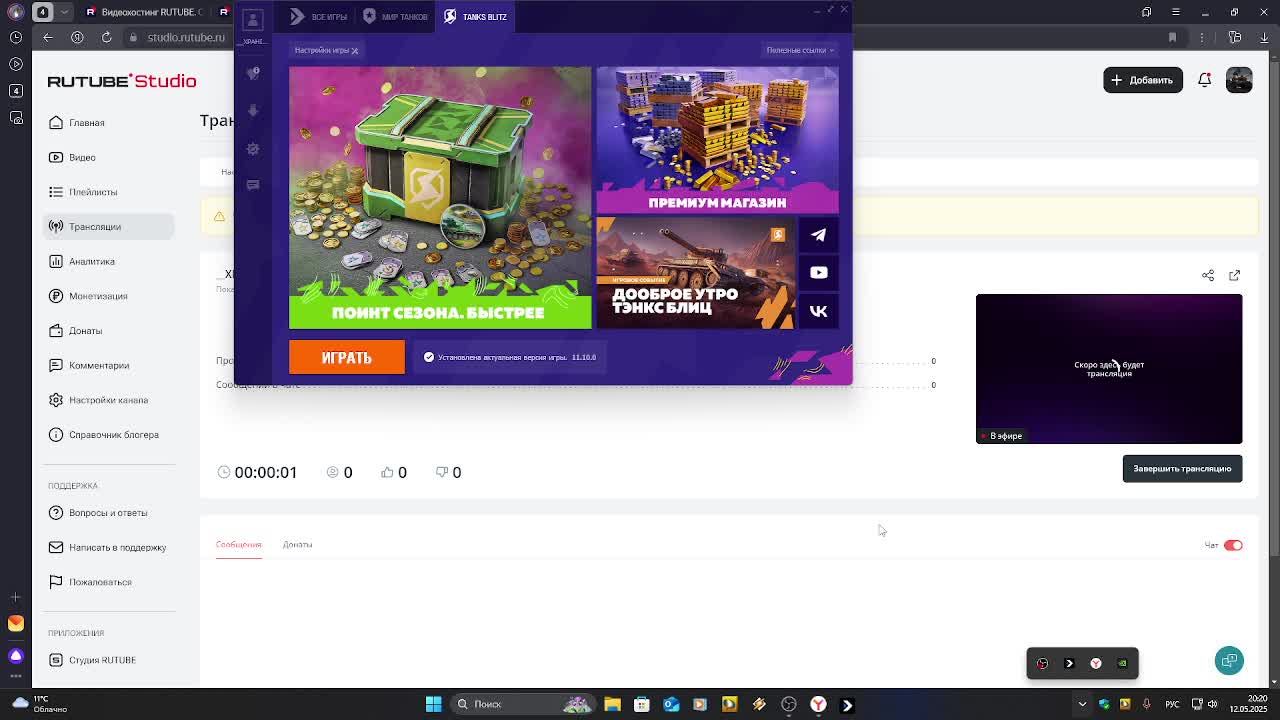Image resolution: width=1280 pixels, height=720 pixels.
Task: Toggle the Чат switch off
Action: pos(1233,545)
